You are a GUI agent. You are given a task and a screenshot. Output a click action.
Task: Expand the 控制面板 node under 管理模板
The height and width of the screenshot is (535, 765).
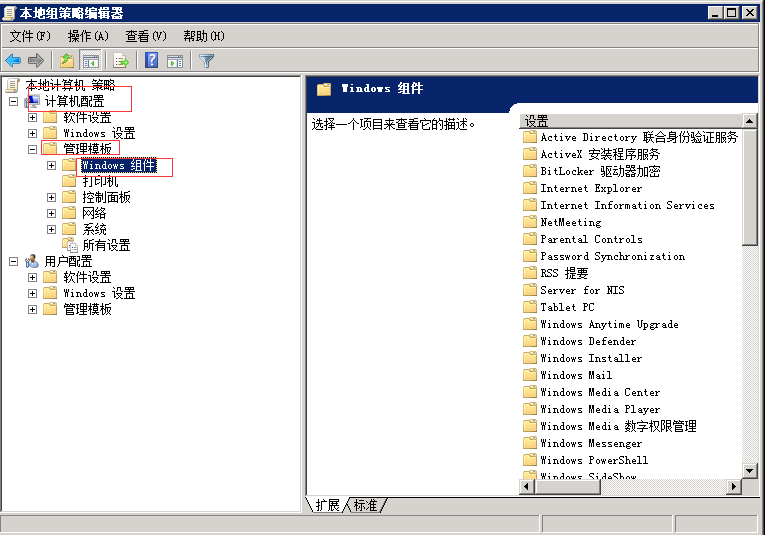click(x=51, y=197)
